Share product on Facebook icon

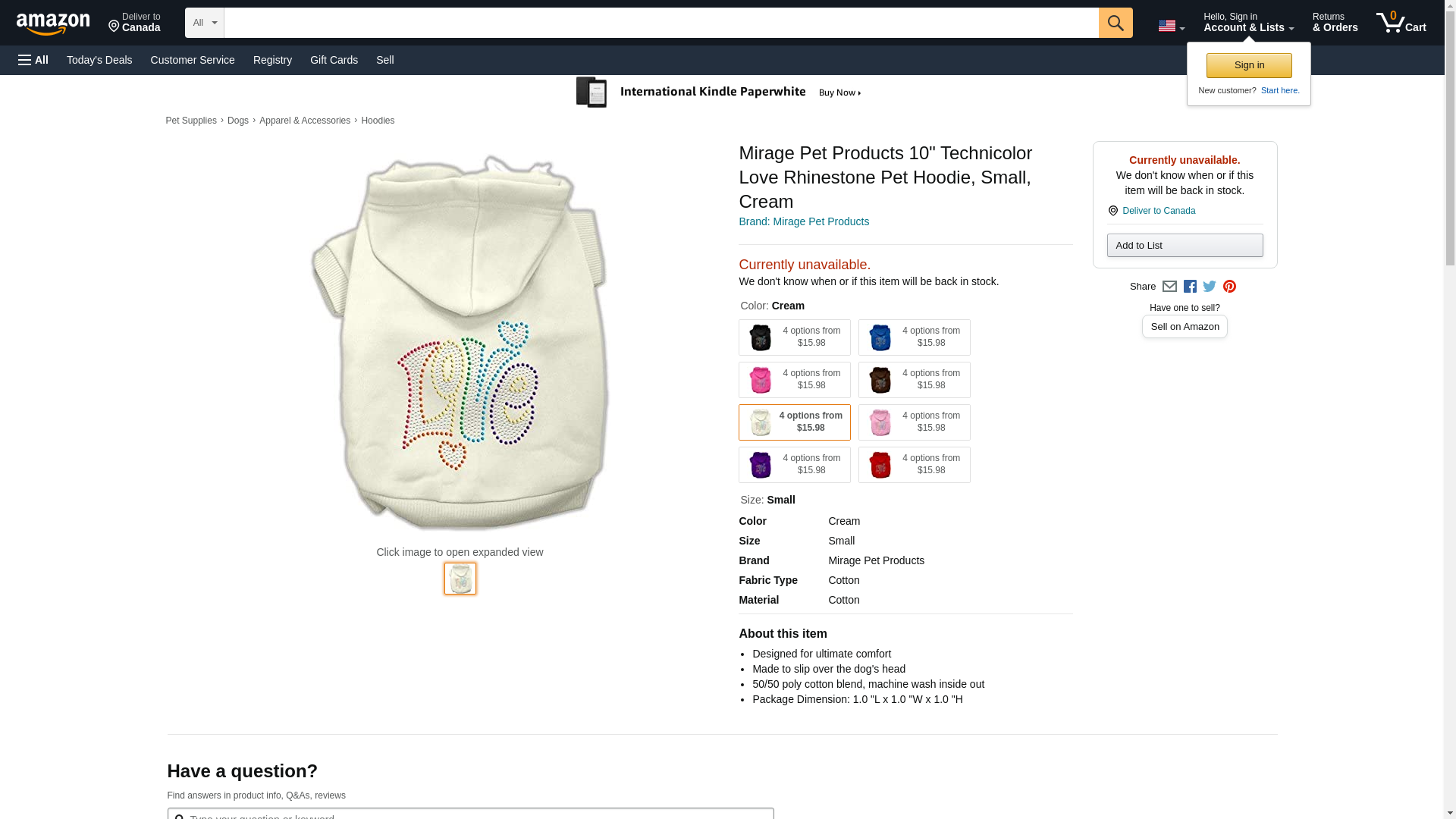coord(1190,287)
